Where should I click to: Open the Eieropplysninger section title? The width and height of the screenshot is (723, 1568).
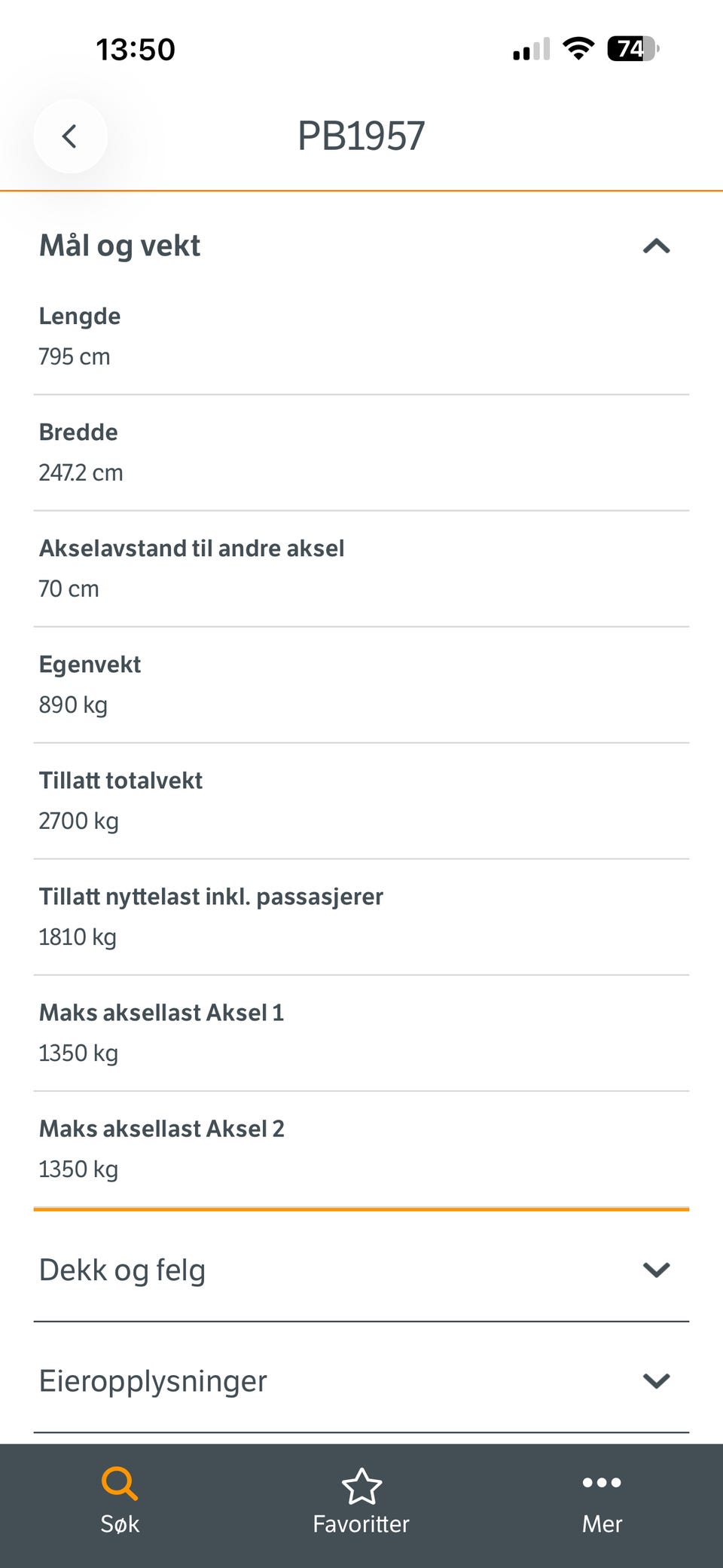tap(153, 1381)
